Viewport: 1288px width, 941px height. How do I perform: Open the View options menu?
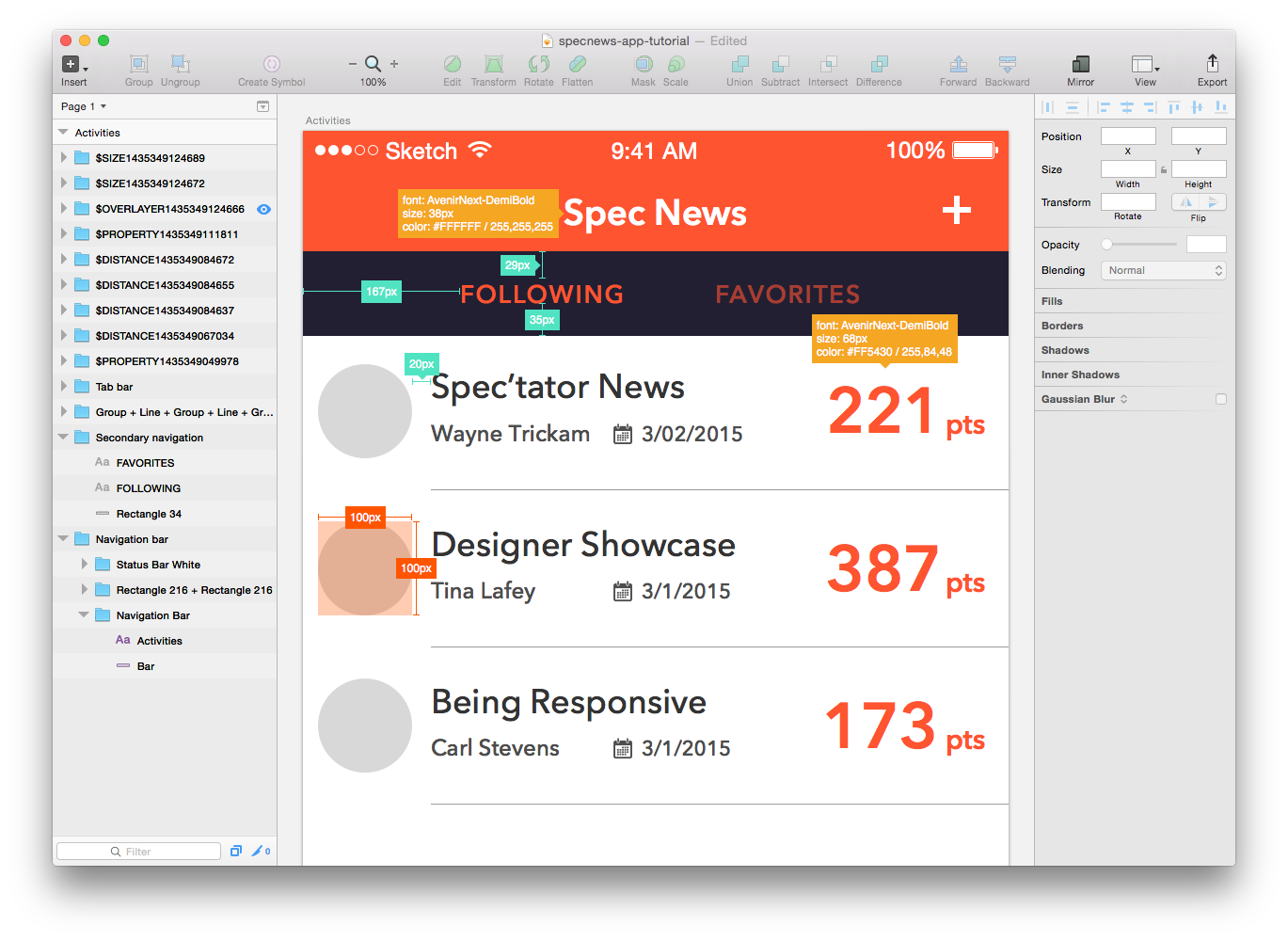[1145, 64]
